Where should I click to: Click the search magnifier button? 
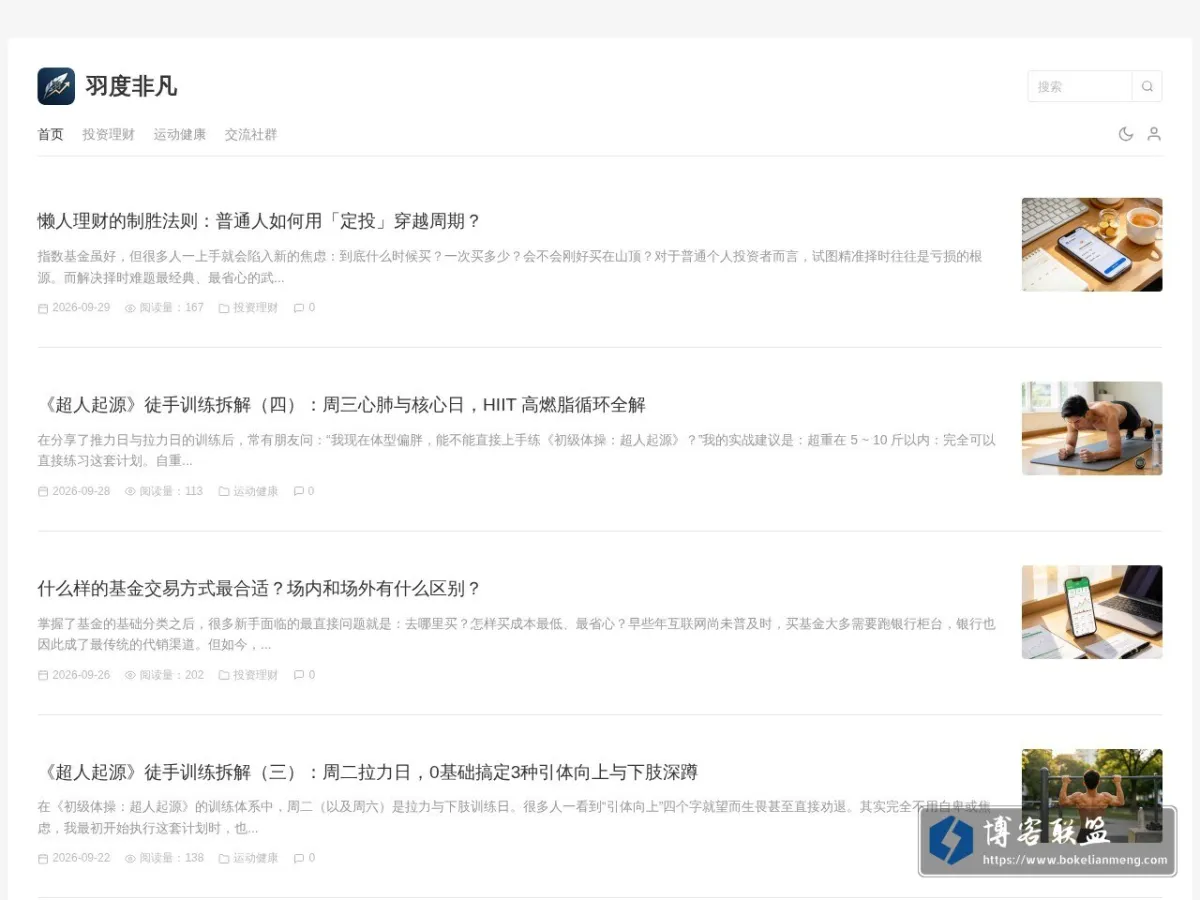tap(1147, 86)
